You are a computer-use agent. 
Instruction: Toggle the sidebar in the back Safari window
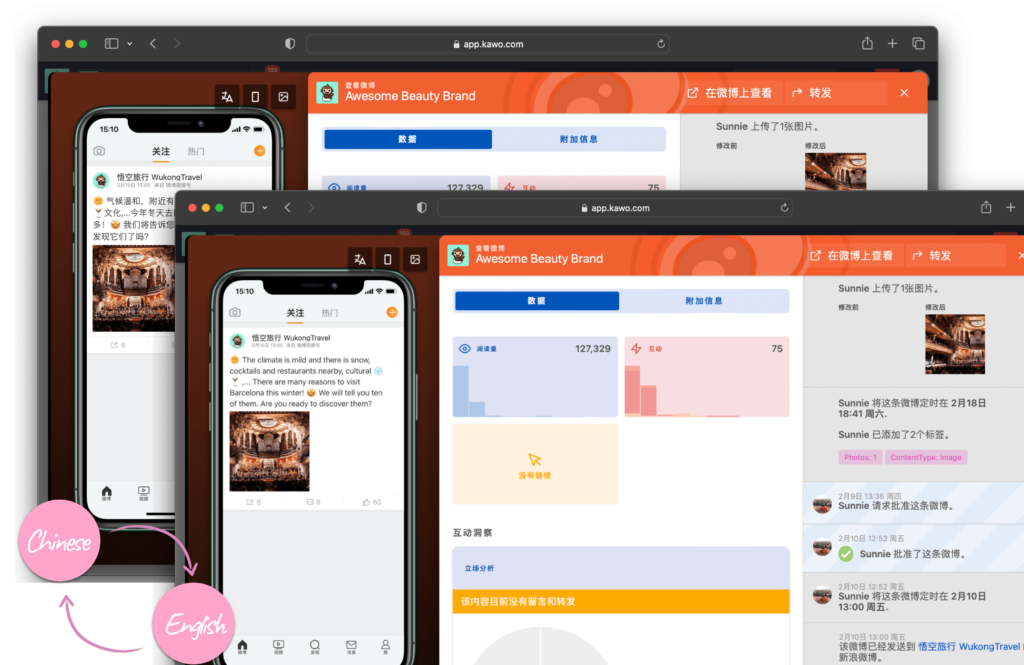click(x=112, y=44)
